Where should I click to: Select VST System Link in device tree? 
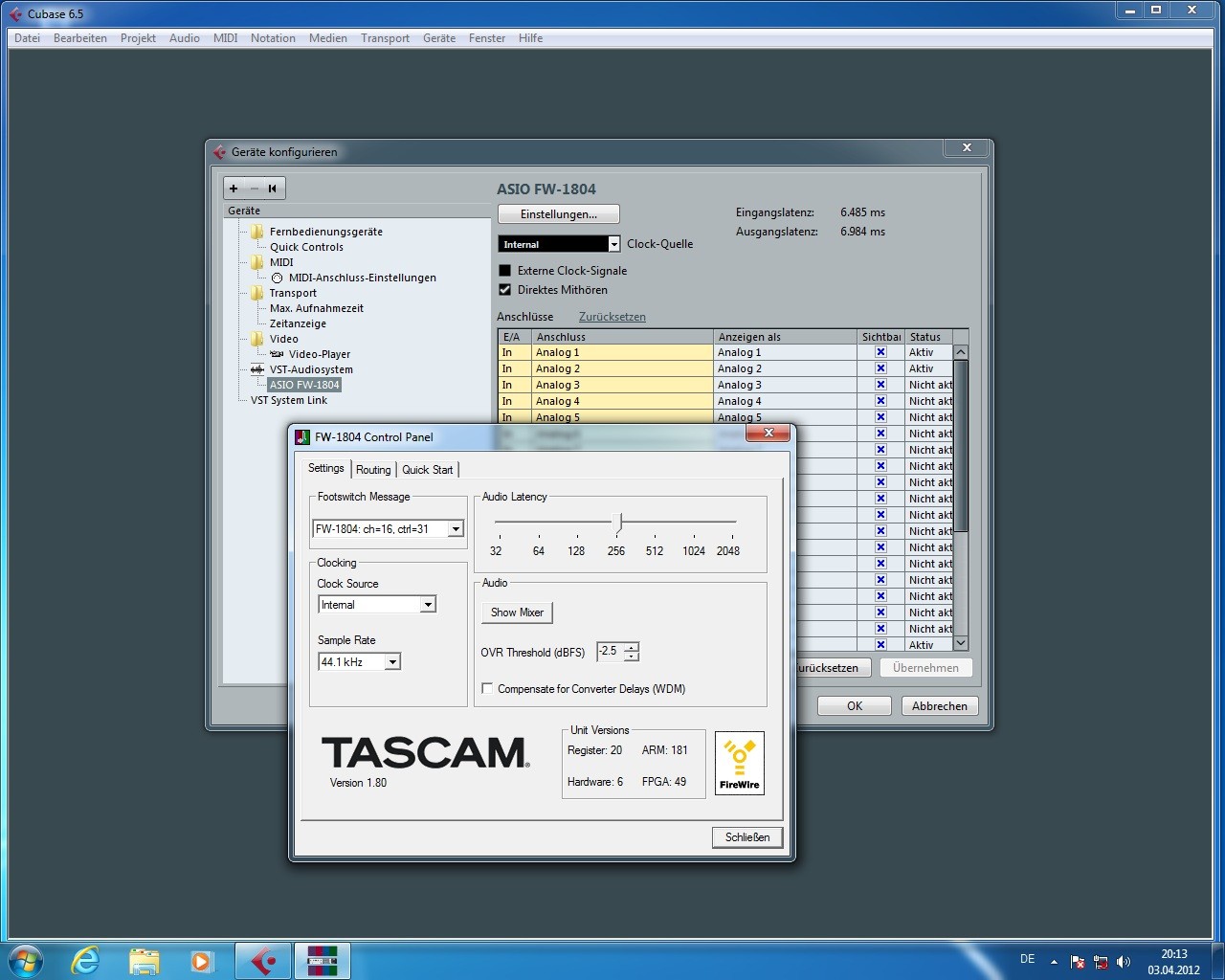[289, 400]
